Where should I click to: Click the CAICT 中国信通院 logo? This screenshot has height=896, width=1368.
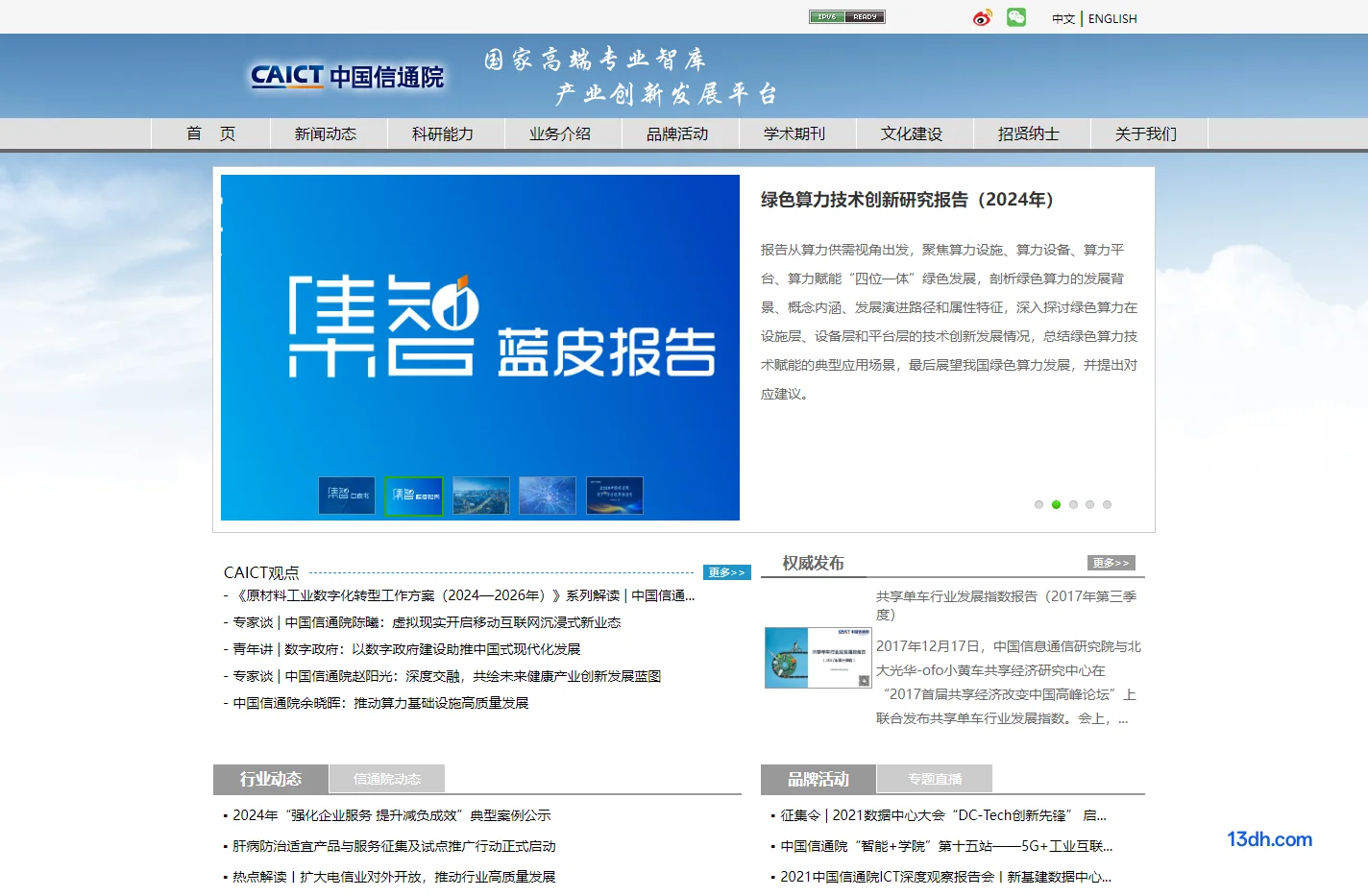347,77
